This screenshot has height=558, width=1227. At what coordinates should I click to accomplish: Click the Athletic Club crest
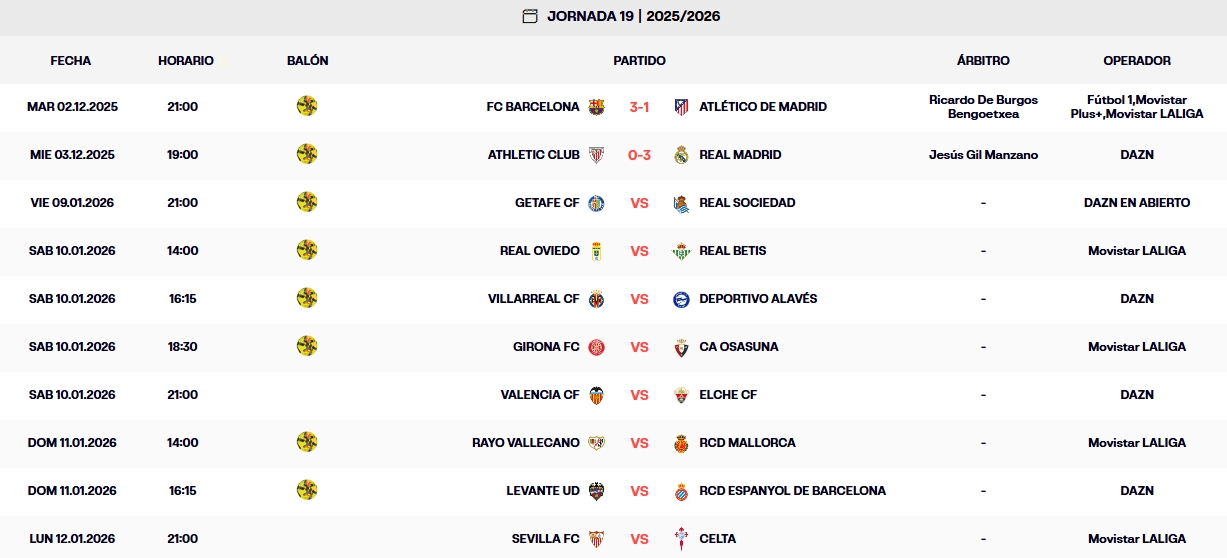click(597, 155)
